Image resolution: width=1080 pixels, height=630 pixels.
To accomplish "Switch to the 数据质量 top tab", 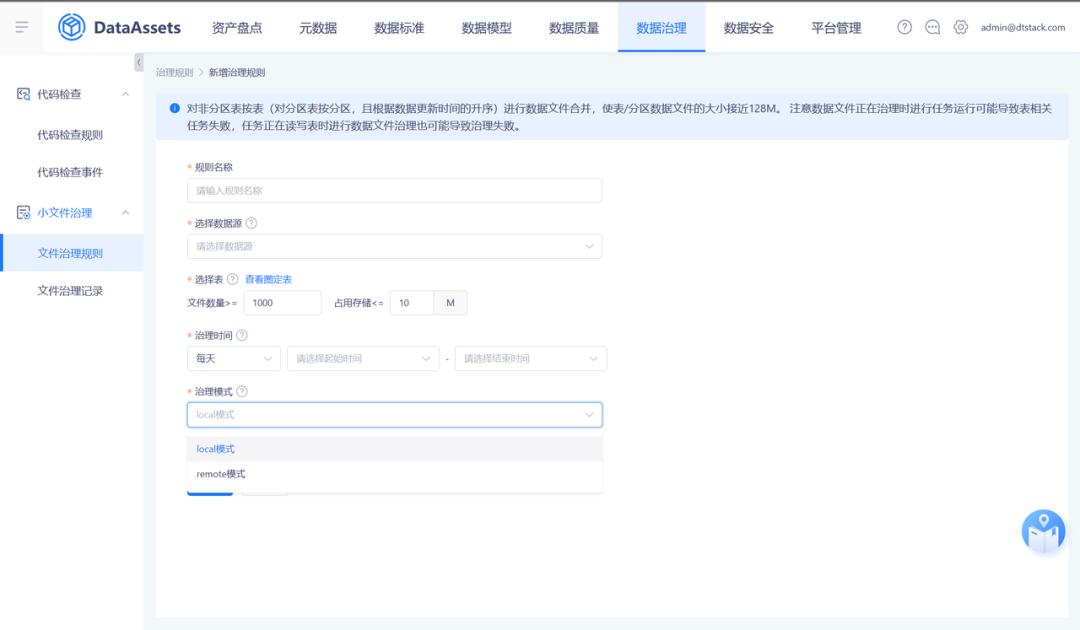I will click(x=574, y=28).
